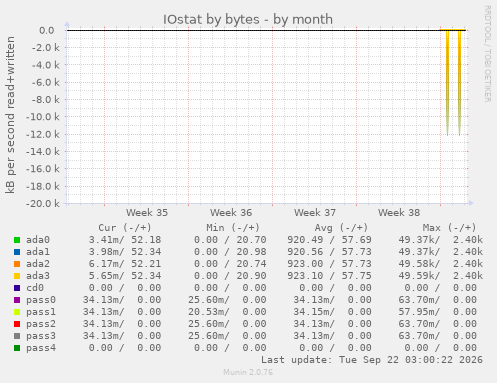Select the pass3 legend label
Image resolution: width=497 pixels, height=383 pixels.
pos(41,336)
